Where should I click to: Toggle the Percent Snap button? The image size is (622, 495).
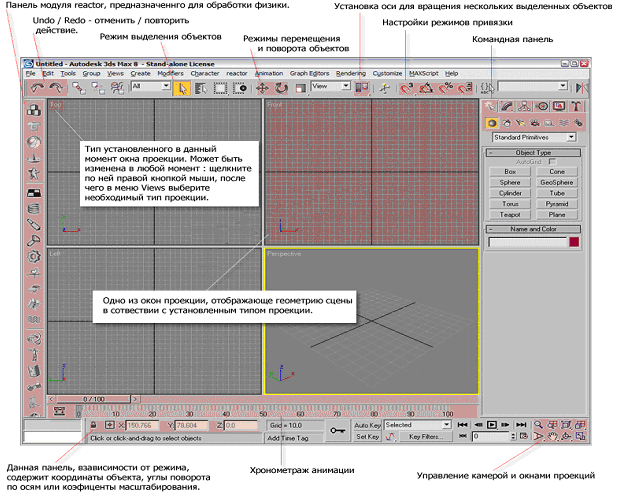(x=445, y=88)
